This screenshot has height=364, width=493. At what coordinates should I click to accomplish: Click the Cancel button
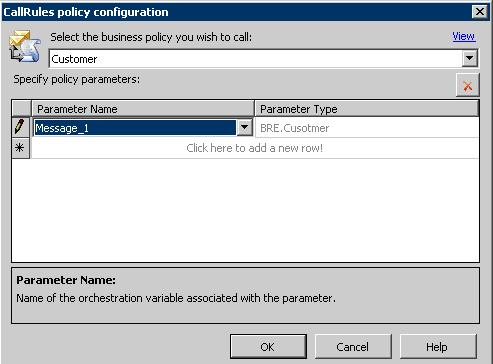[353, 347]
